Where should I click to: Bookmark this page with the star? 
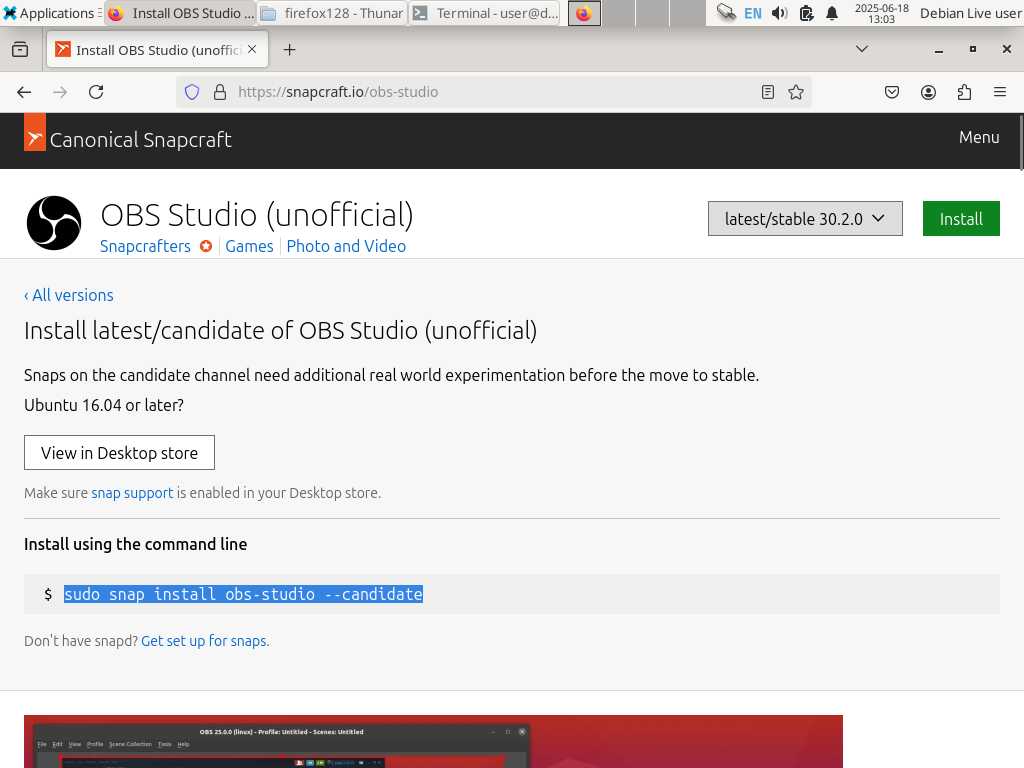[796, 92]
